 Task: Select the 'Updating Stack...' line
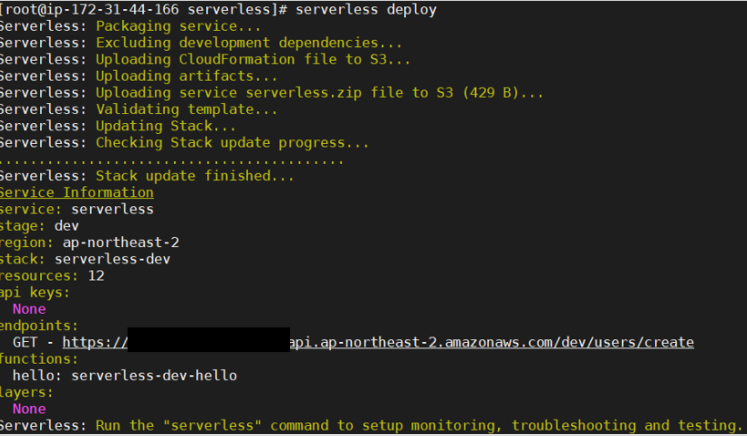[x=118, y=126]
